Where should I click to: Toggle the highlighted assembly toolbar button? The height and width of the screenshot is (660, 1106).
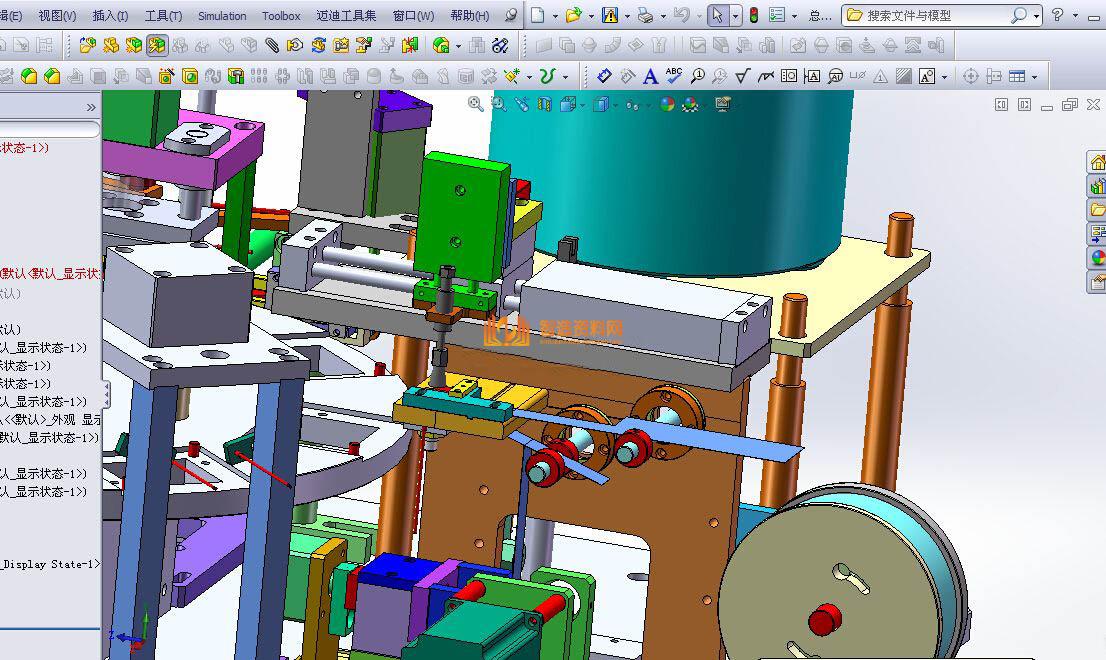tap(156, 46)
